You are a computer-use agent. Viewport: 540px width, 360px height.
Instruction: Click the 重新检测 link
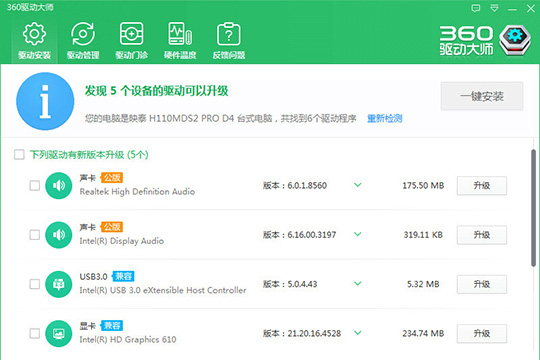point(384,119)
